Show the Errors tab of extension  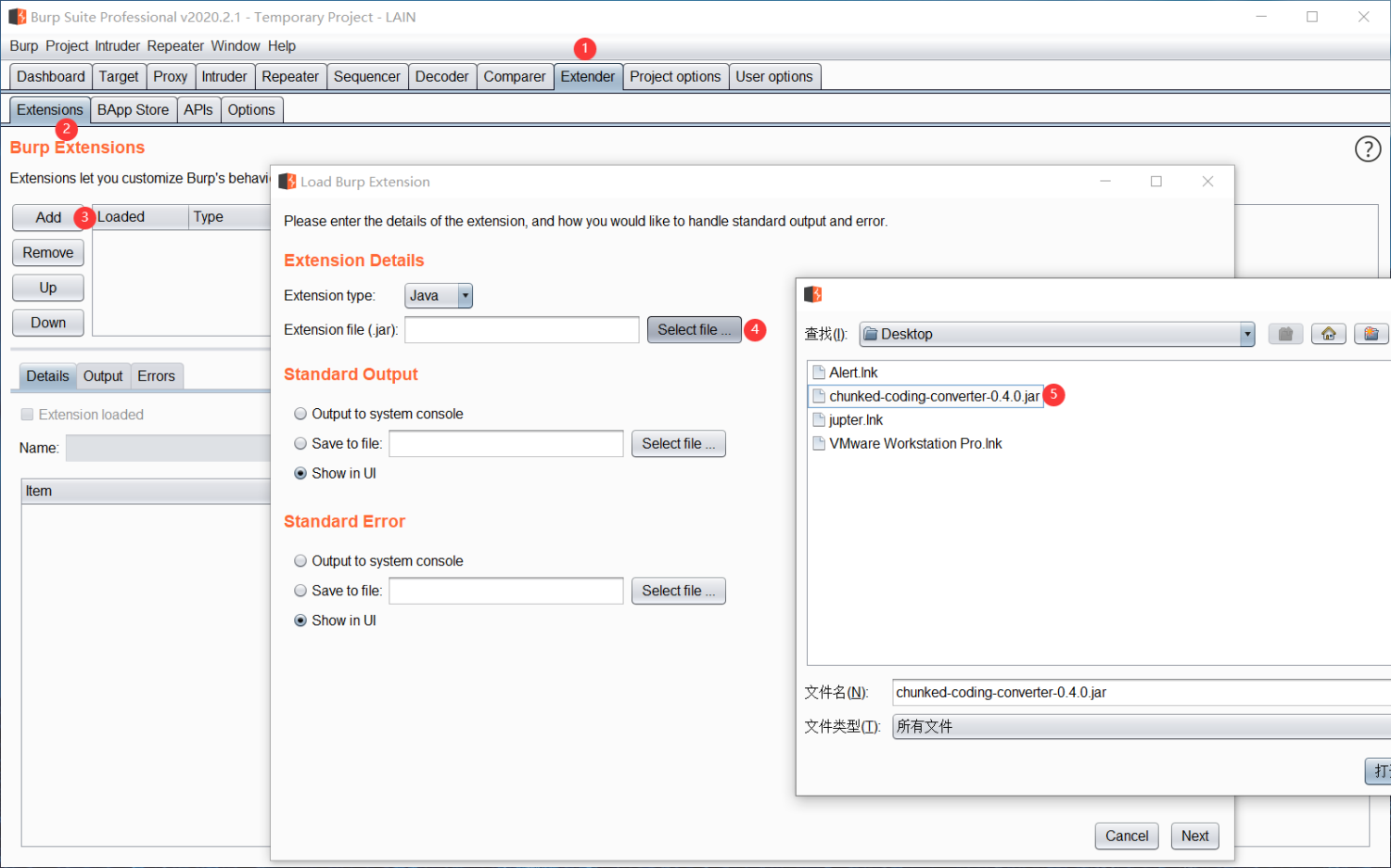[157, 376]
